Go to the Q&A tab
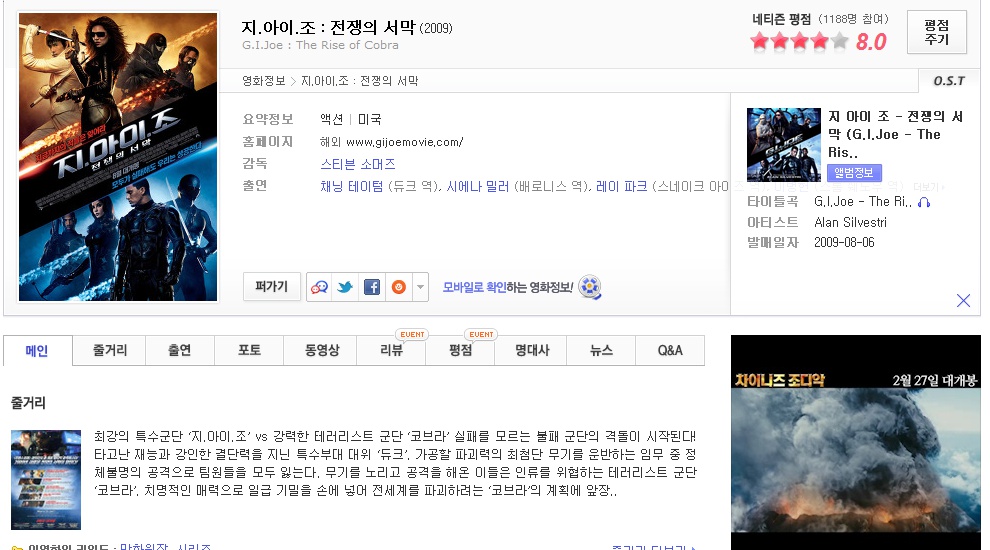 [x=670, y=350]
